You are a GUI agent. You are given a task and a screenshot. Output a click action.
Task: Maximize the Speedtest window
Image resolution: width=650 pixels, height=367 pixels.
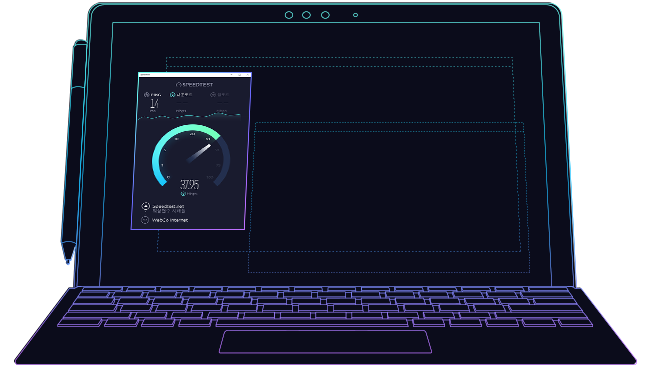coord(240,75)
